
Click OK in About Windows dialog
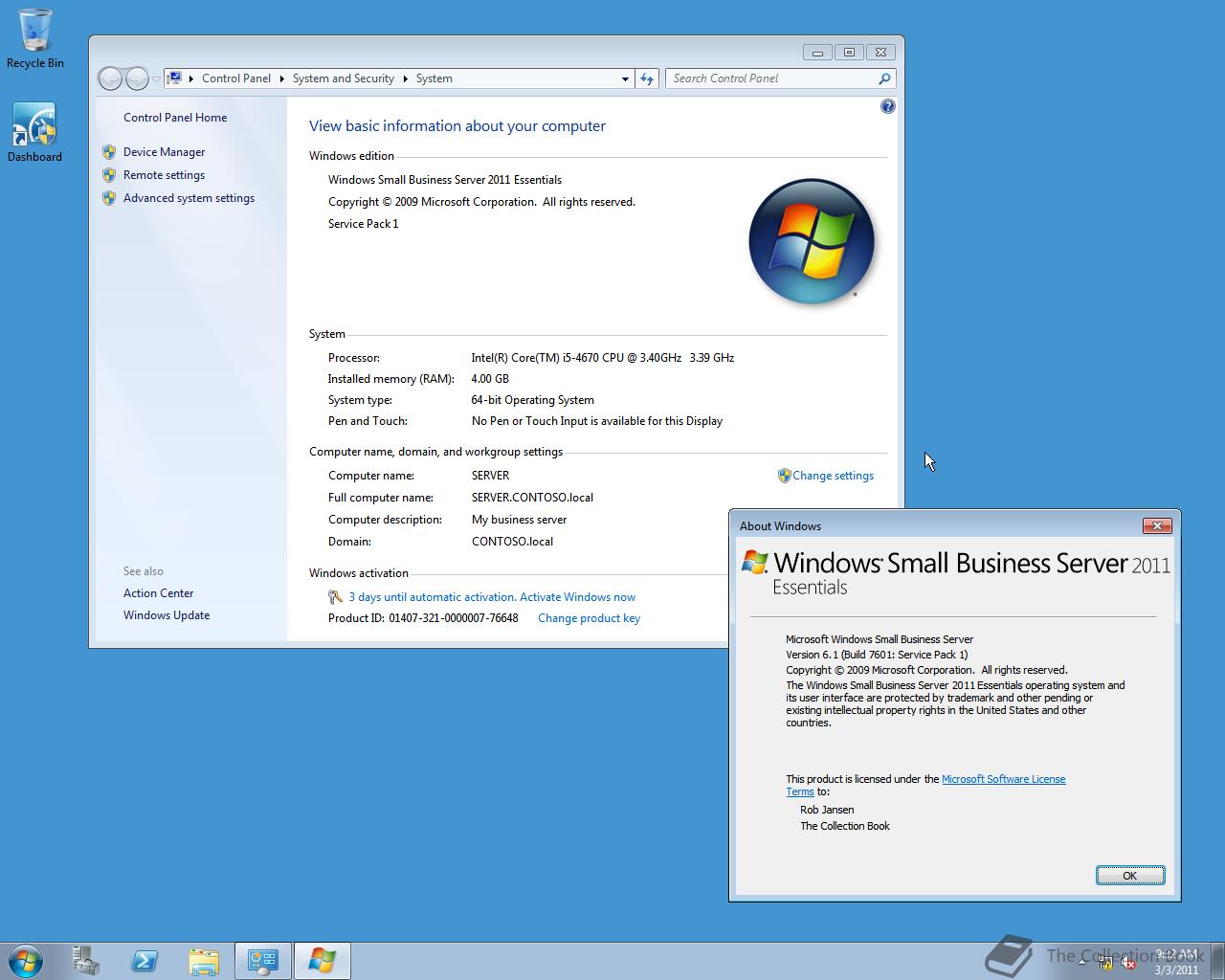click(1130, 876)
